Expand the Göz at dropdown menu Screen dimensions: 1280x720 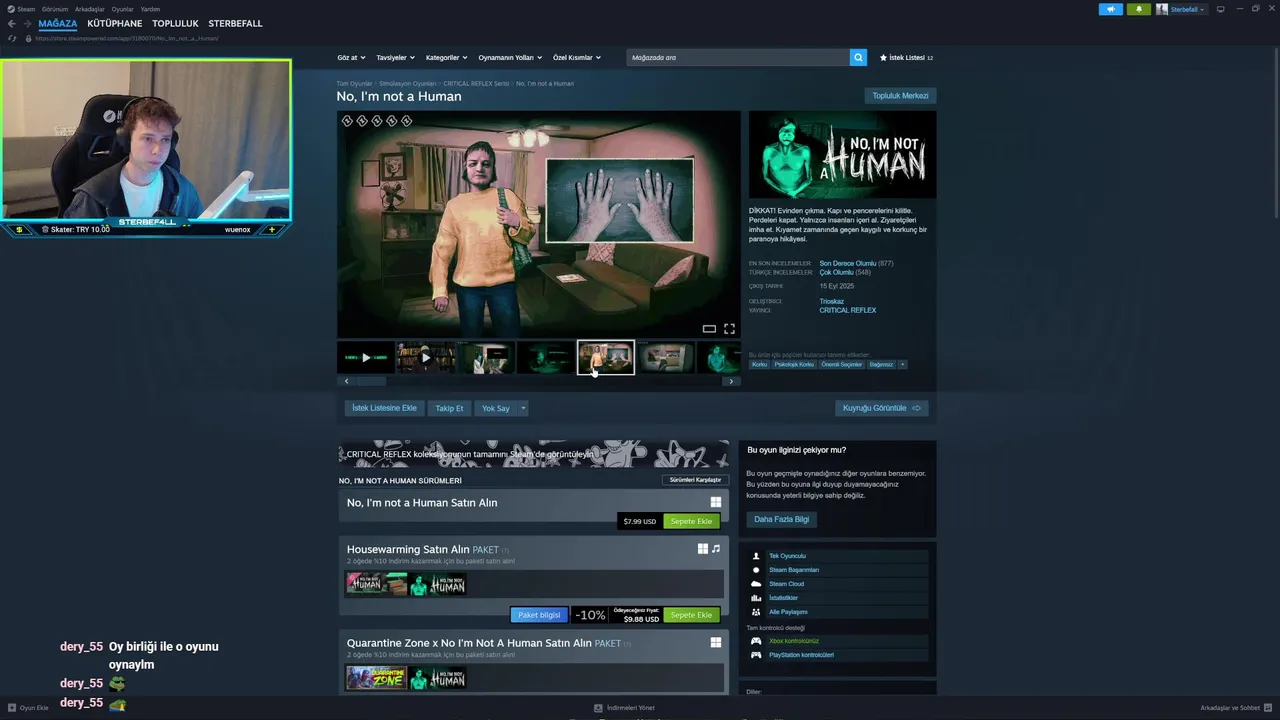[x=351, y=58]
